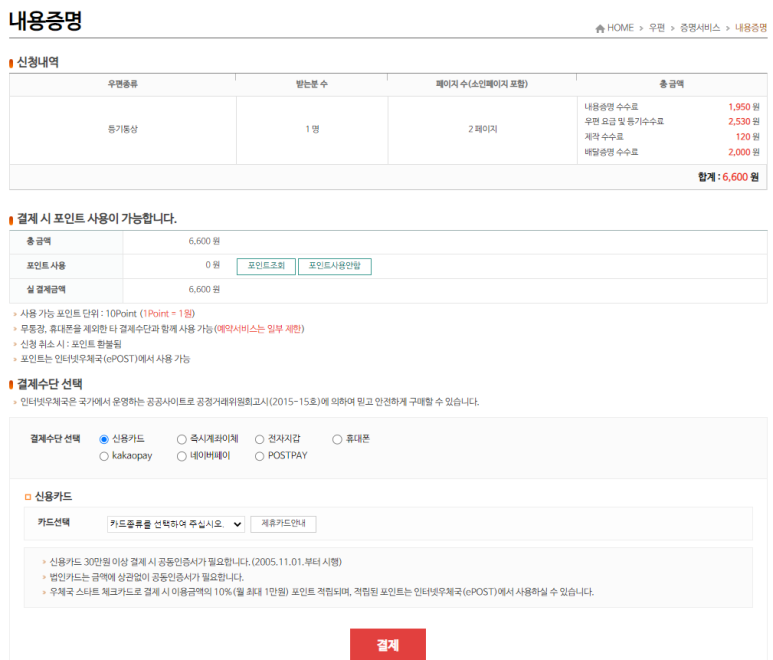Click the 예약서비스는 일부 제한 red note
Image resolution: width=773 pixels, height=660 pixels.
point(259,329)
